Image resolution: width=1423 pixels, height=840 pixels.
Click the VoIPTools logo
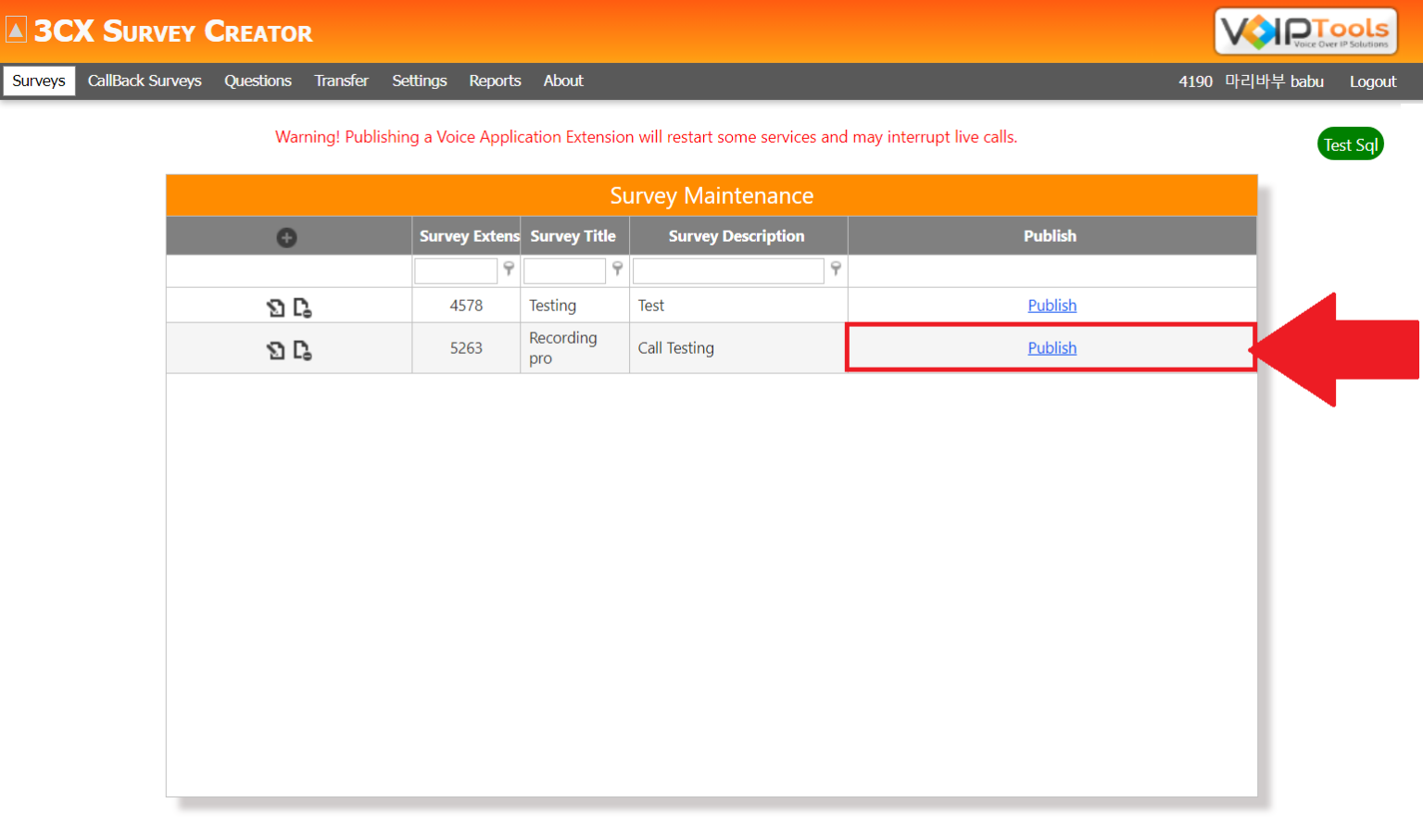(1303, 31)
